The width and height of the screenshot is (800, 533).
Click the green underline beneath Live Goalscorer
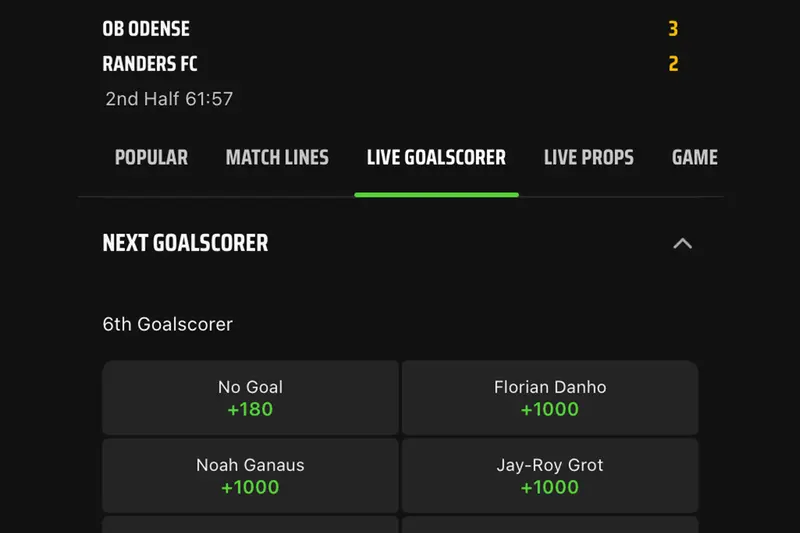pos(436,194)
